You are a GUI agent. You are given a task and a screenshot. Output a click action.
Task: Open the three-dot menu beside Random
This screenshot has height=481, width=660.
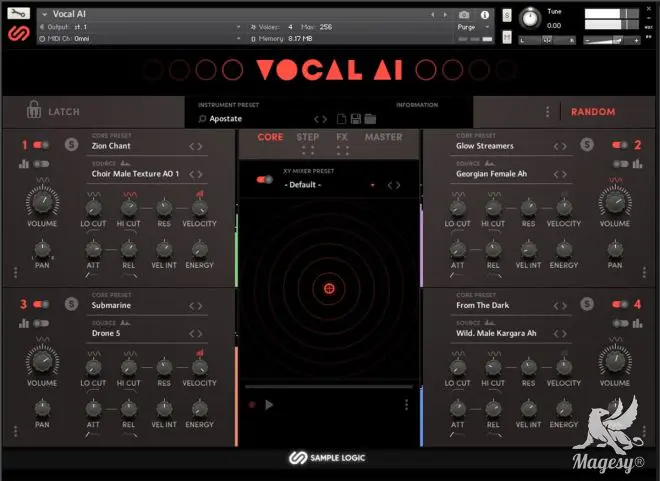[547, 112]
